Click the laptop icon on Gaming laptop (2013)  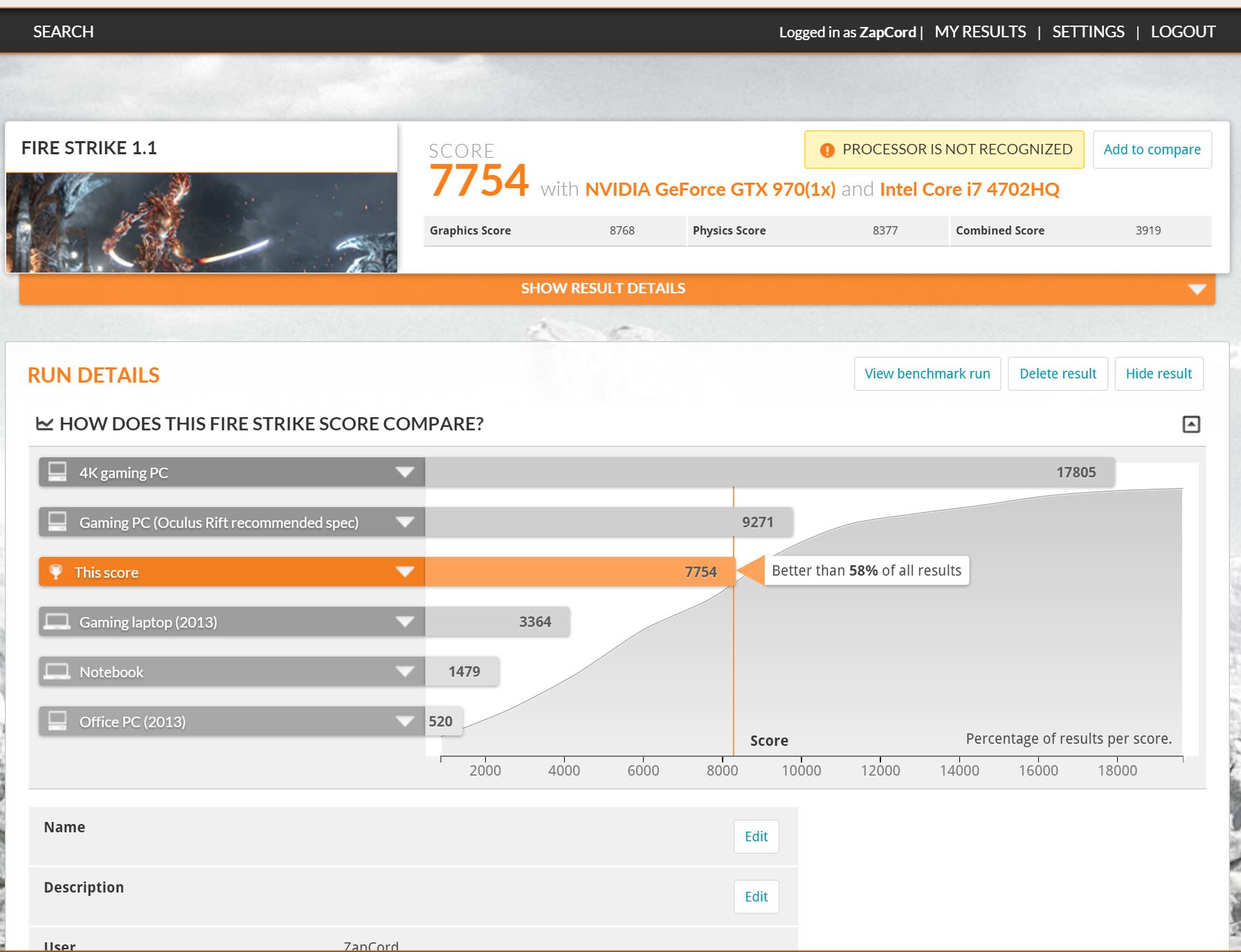tap(57, 621)
